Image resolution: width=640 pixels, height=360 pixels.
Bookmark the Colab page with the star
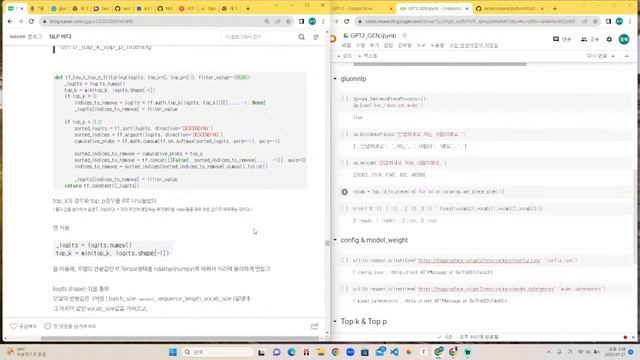(596, 21)
